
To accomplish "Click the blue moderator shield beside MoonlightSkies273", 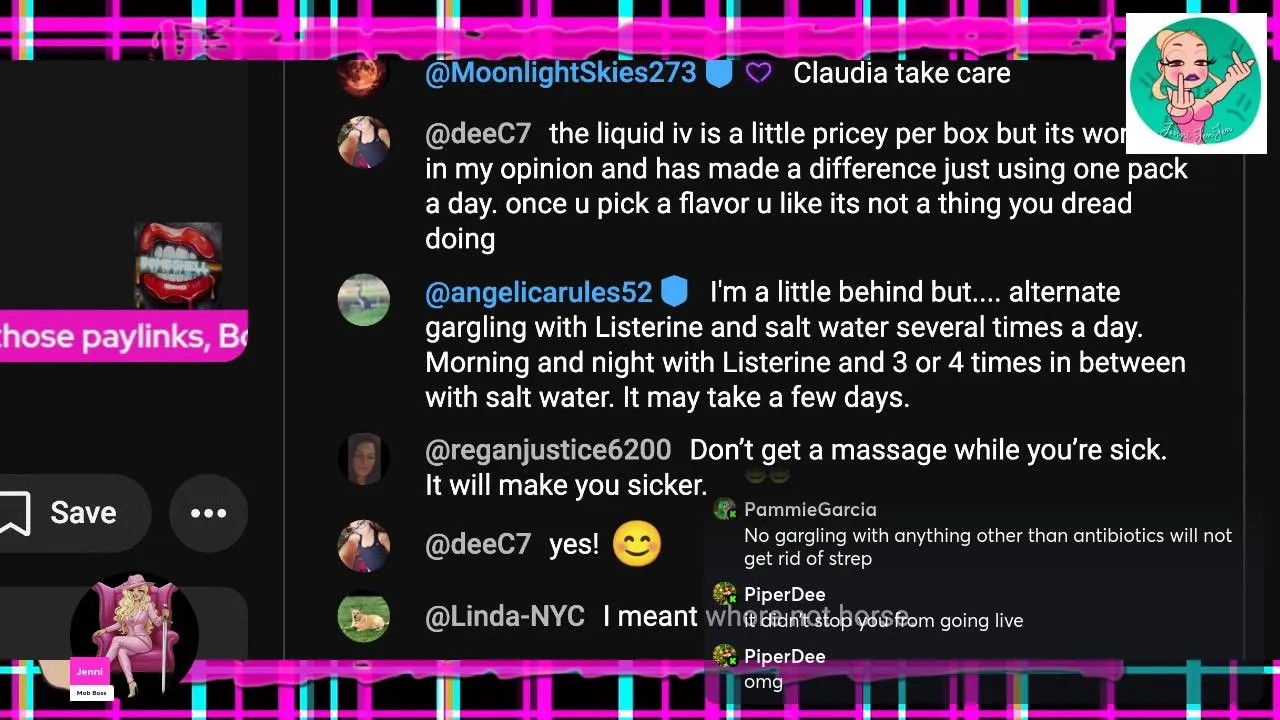I will click(719, 73).
